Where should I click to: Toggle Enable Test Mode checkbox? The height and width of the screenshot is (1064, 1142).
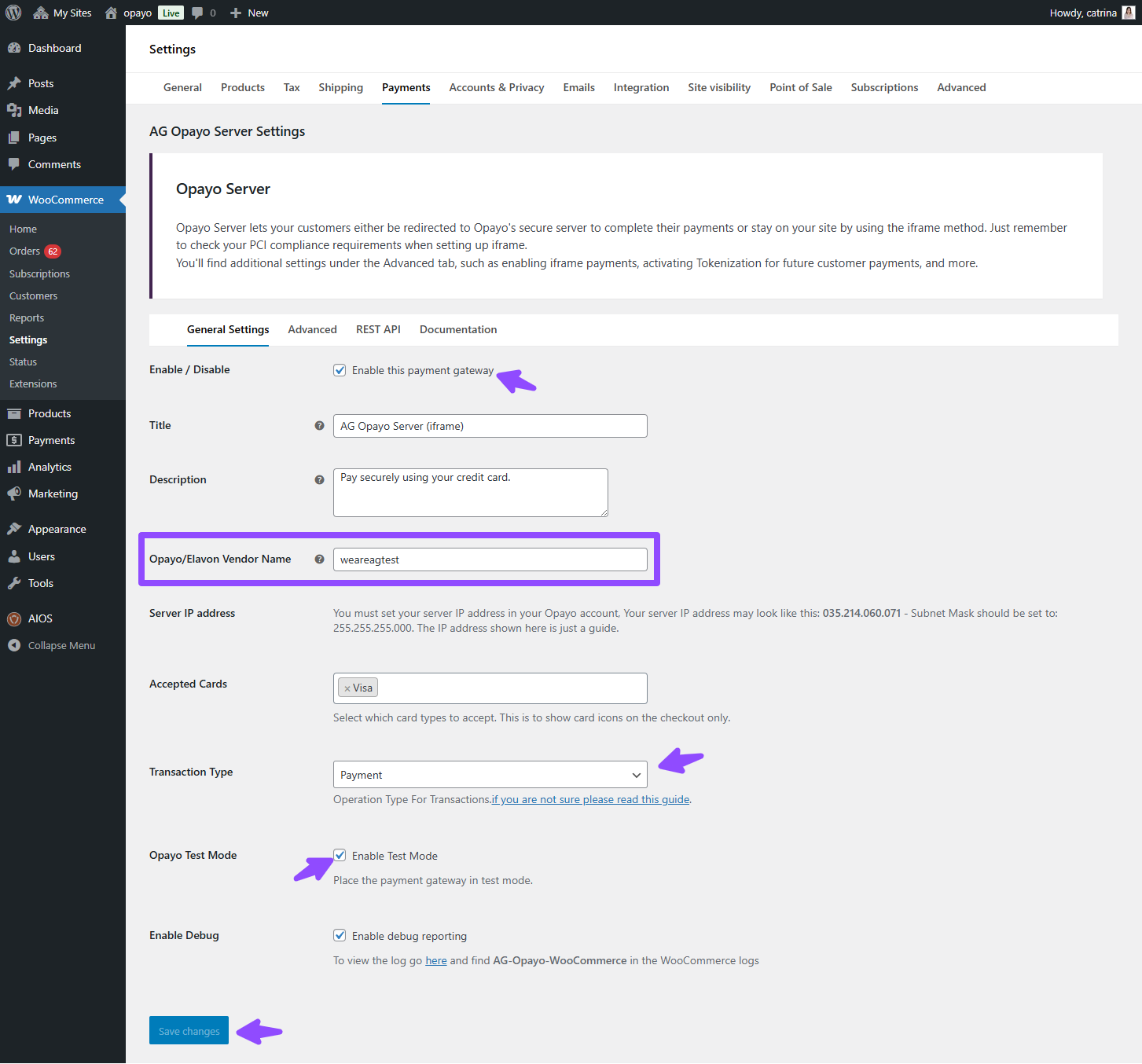point(340,855)
